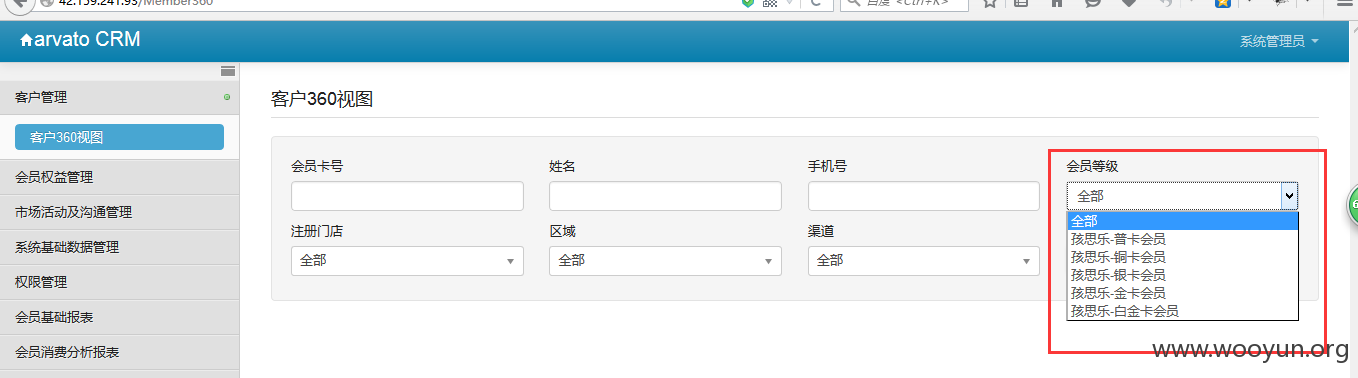
Task: Select the 孩思乐-铜卡会员 option
Action: click(1182, 257)
